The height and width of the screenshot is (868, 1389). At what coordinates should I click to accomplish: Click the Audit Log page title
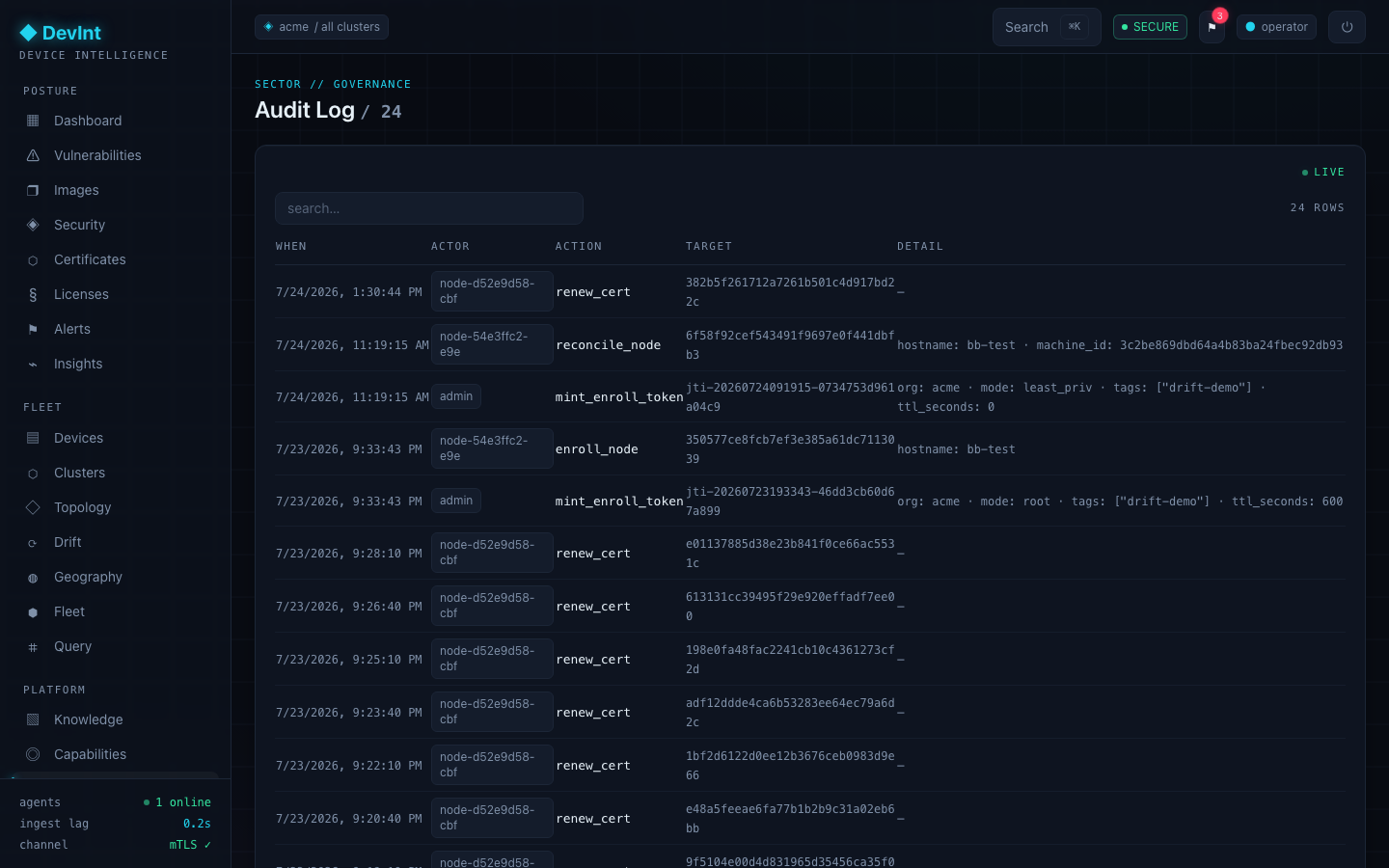click(305, 110)
